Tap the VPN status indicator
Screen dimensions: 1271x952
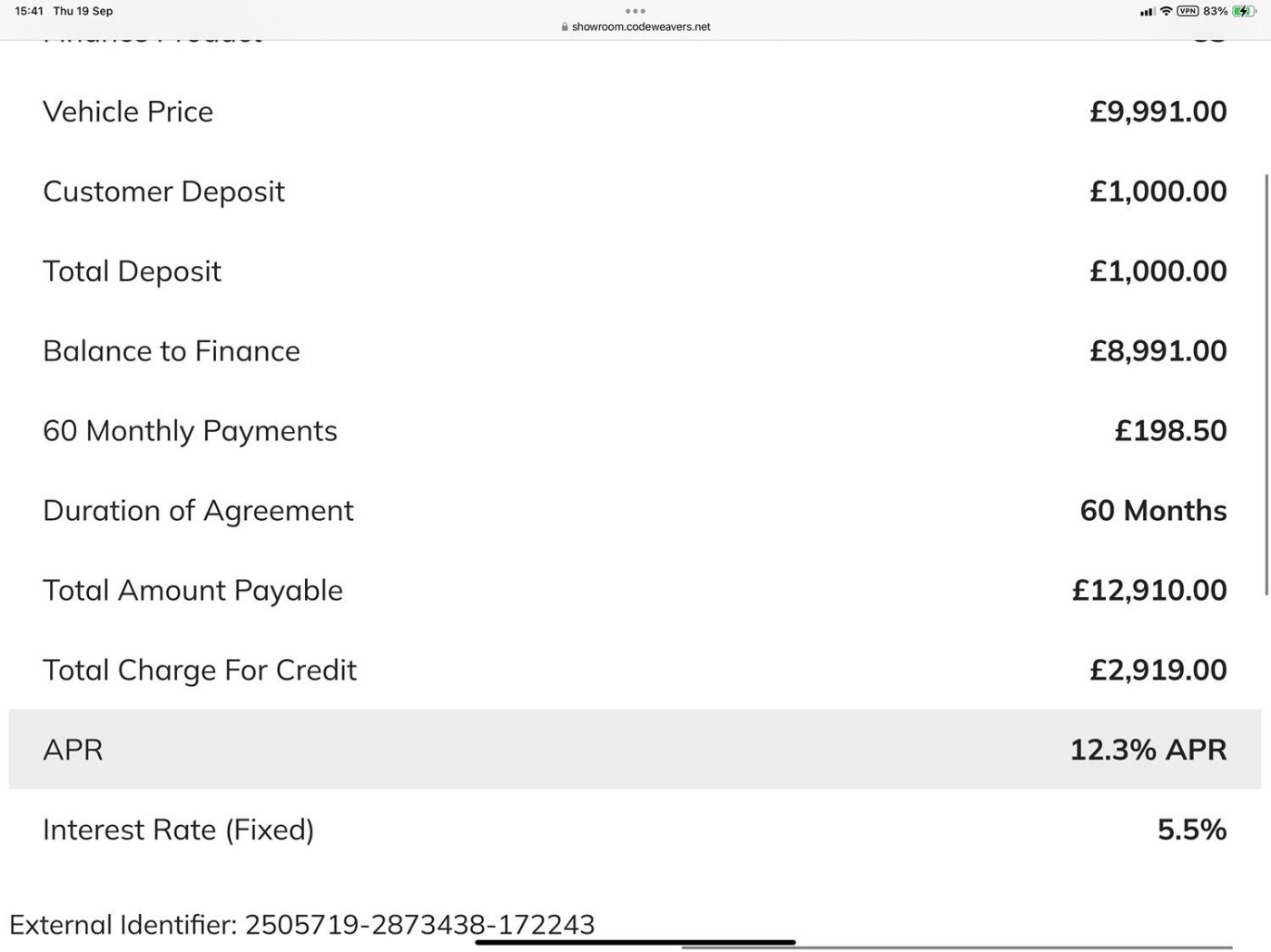click(x=1187, y=11)
